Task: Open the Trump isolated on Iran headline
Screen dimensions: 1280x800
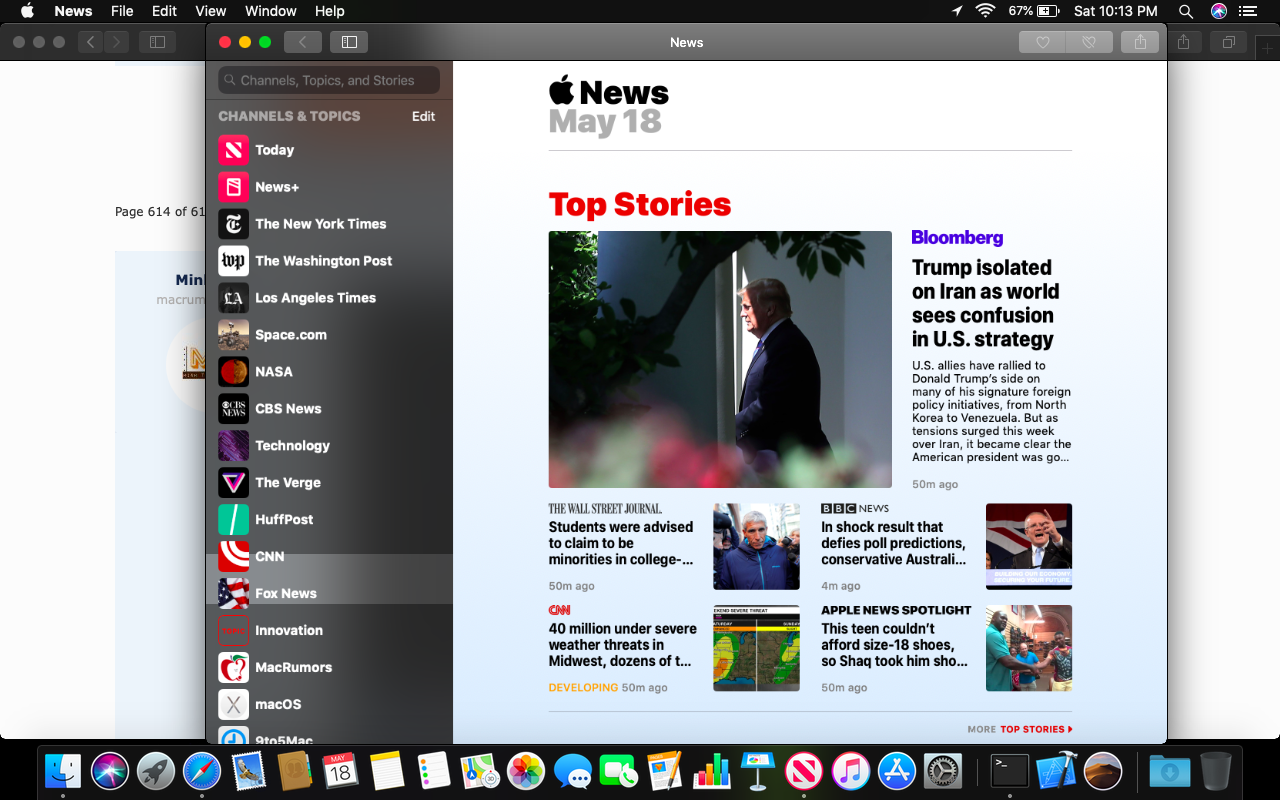Action: (x=985, y=303)
